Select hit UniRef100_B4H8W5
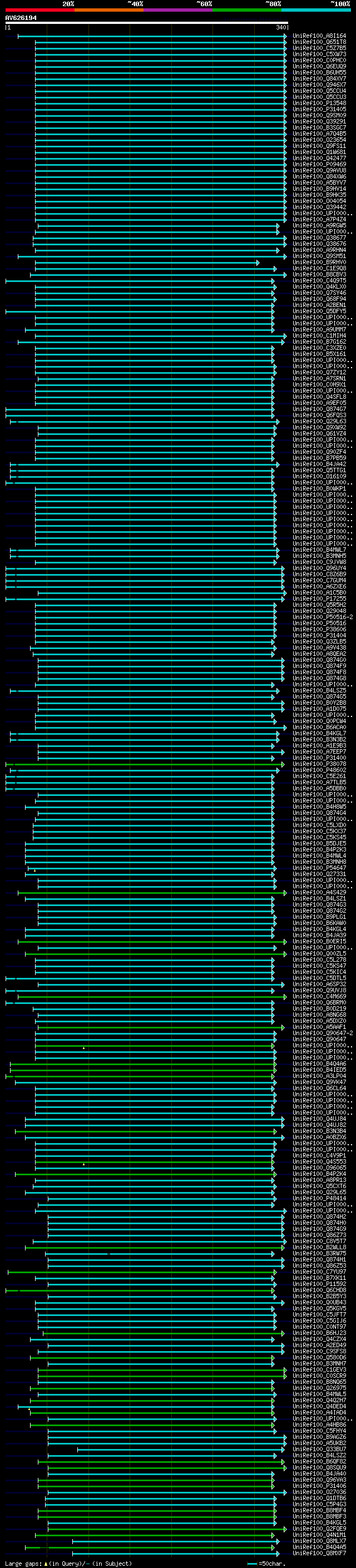Viewport: 356px width, 1568px height. [319, 807]
